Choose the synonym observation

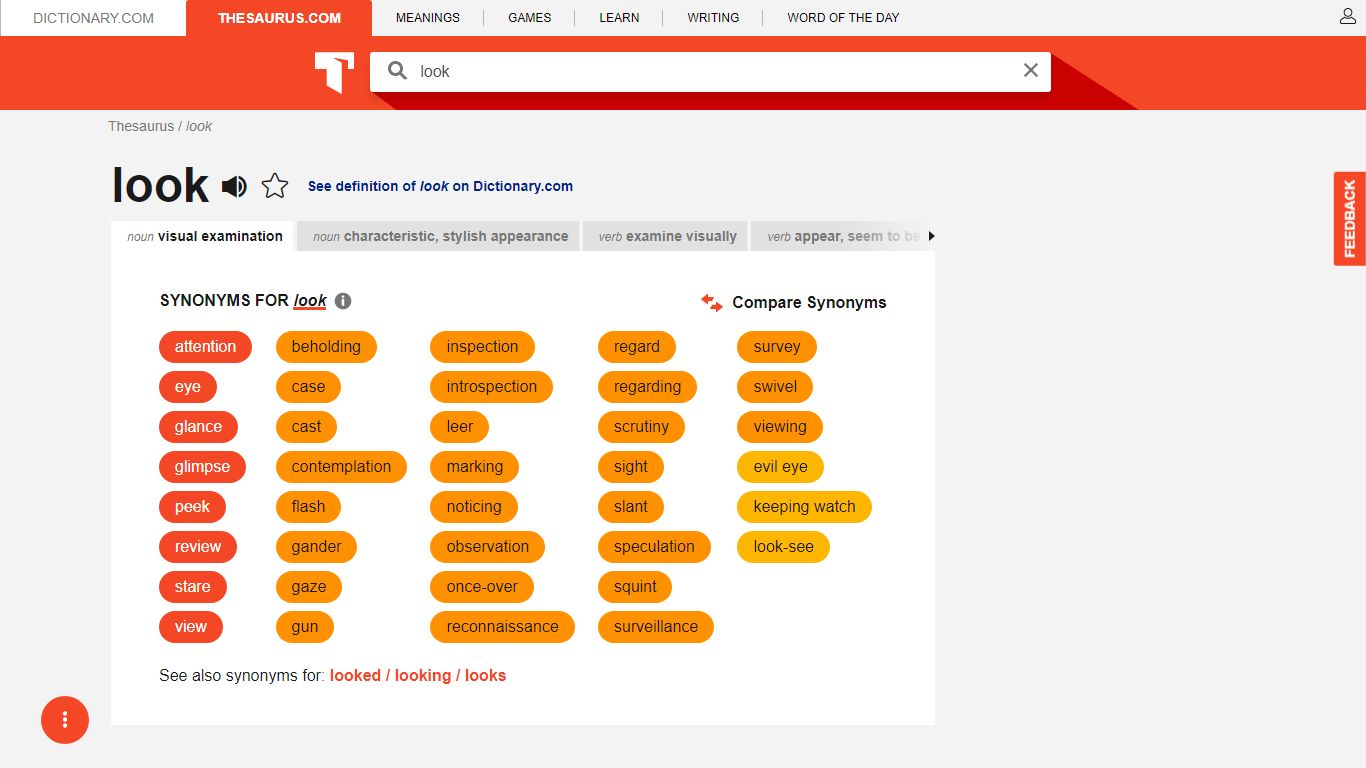pos(487,547)
